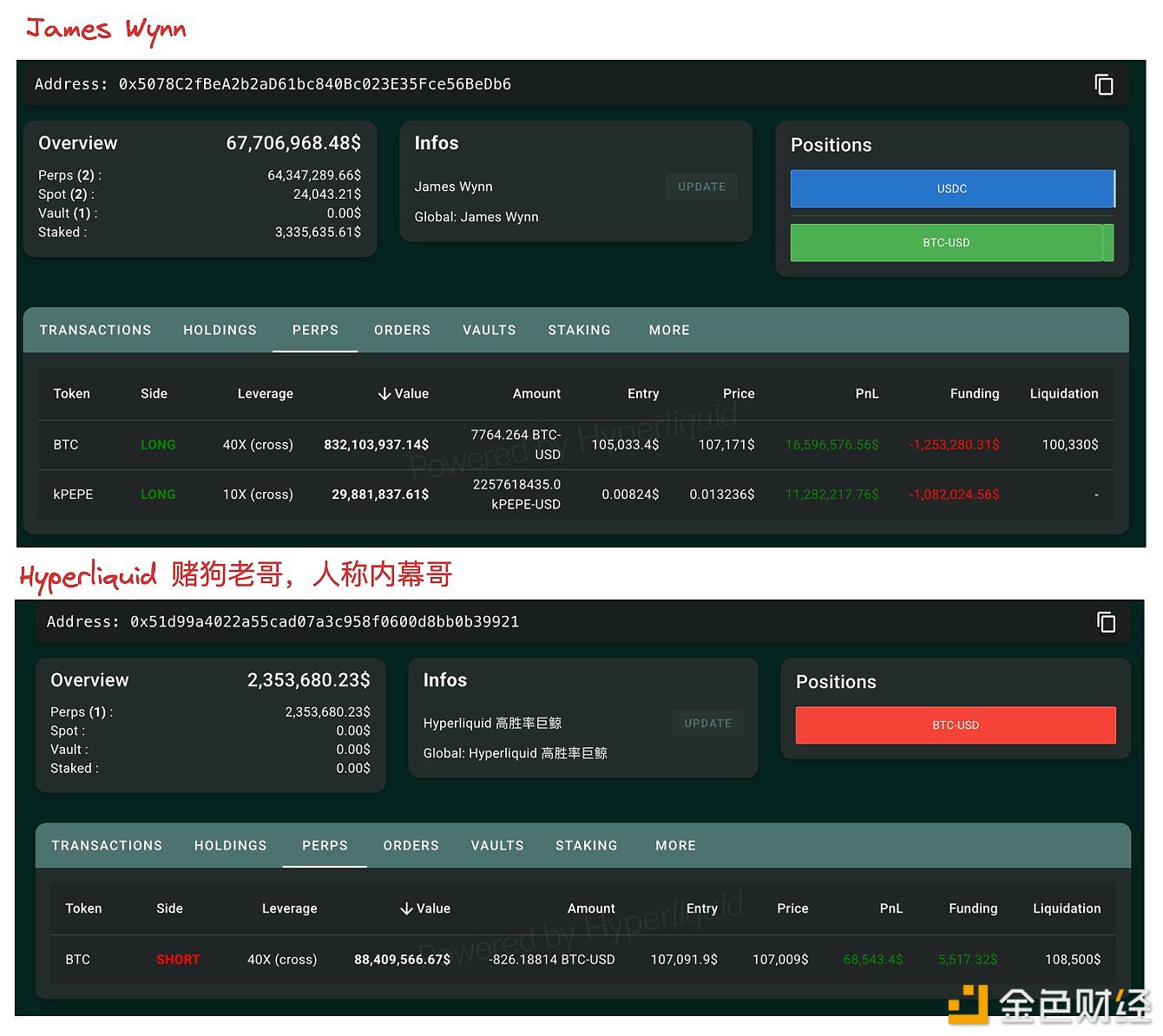
Task: Copy the 0x51d9 address icon
Action: pos(1106,622)
